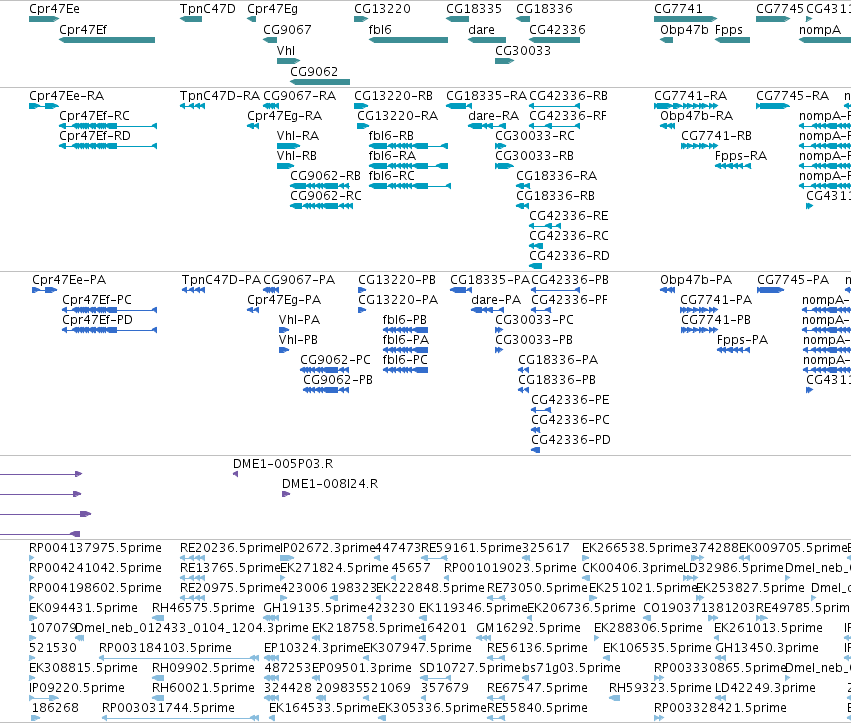This screenshot has width=851, height=723.
Task: Click the Cpr47Ef-RD transcript label
Action: coord(95,136)
